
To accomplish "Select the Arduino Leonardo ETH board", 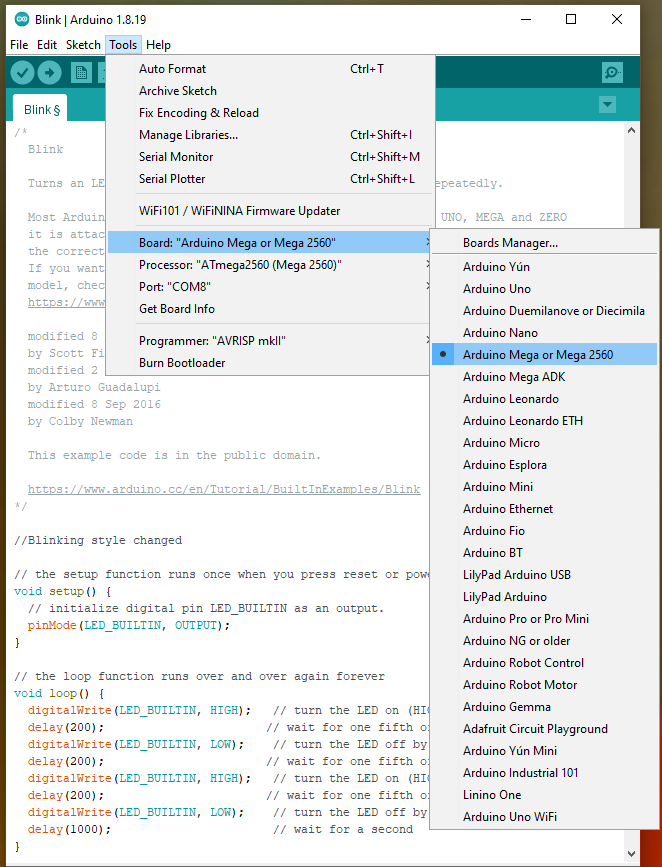I will 544,421.
